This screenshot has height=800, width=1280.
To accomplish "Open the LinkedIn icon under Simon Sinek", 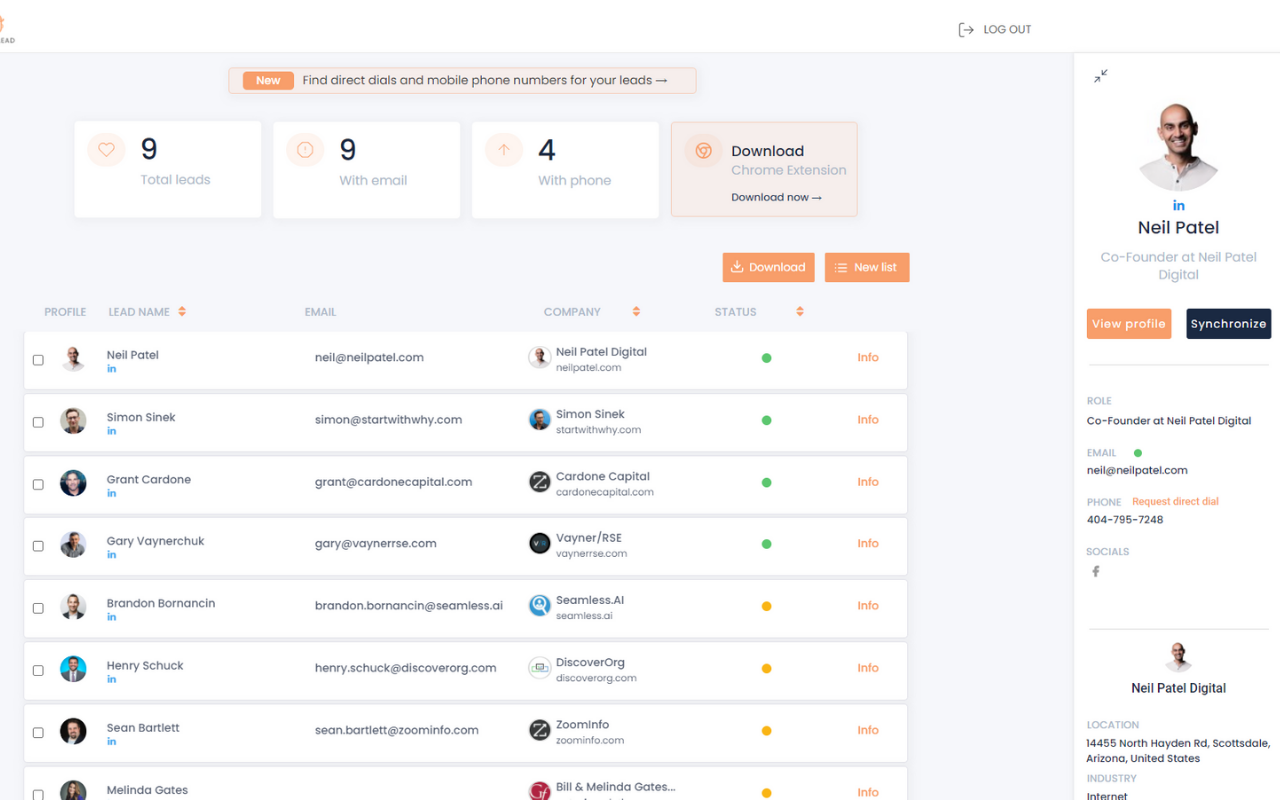I will click(112, 431).
